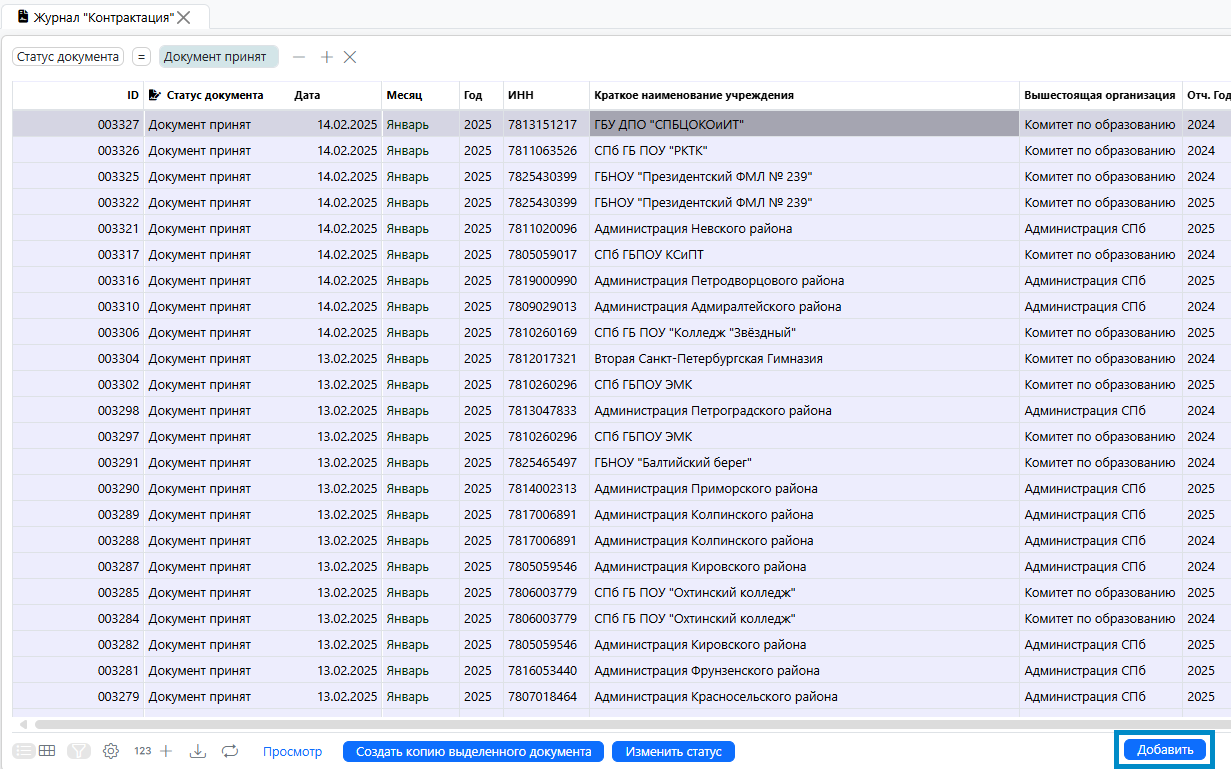Click the Изменить статус button
Viewport: 1231px width, 769px height.
pos(673,752)
